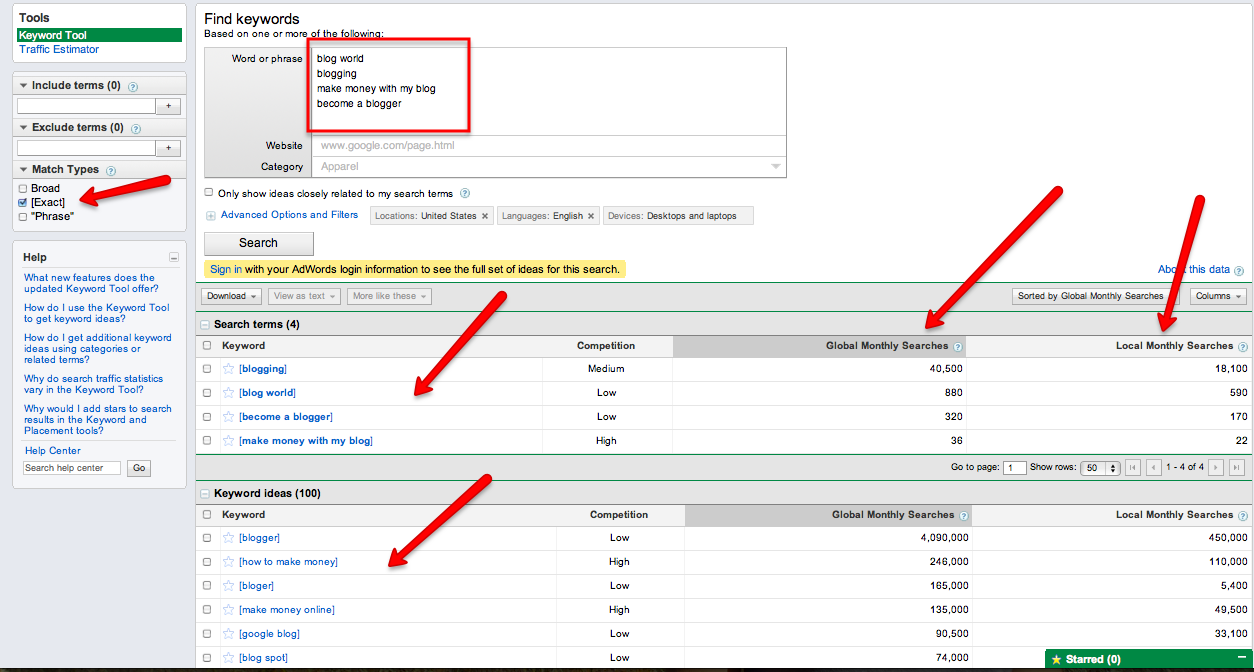Open the Columns dropdown
This screenshot has width=1254, height=672.
pos(1218,296)
